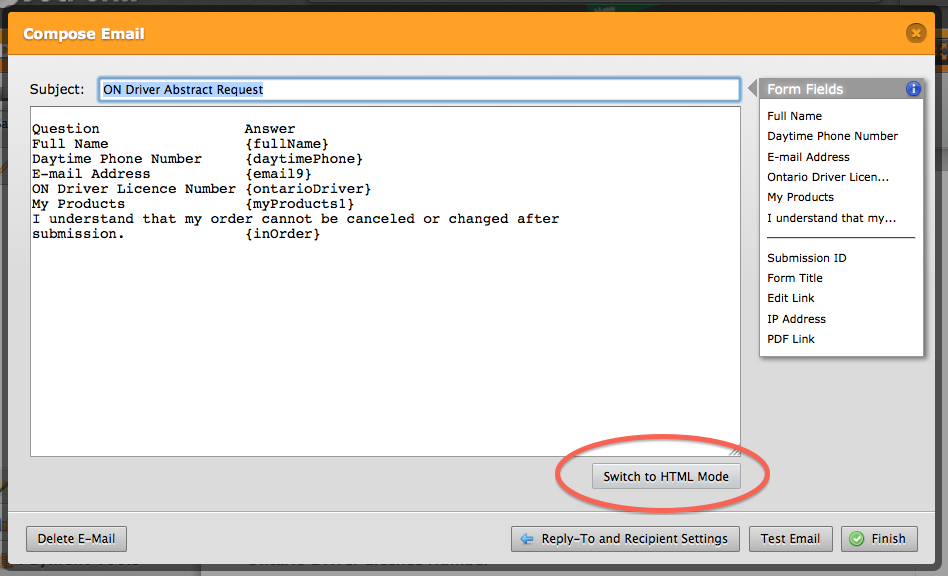Image resolution: width=948 pixels, height=576 pixels.
Task: Open Reply-To and Recipient Settings
Action: tap(625, 539)
